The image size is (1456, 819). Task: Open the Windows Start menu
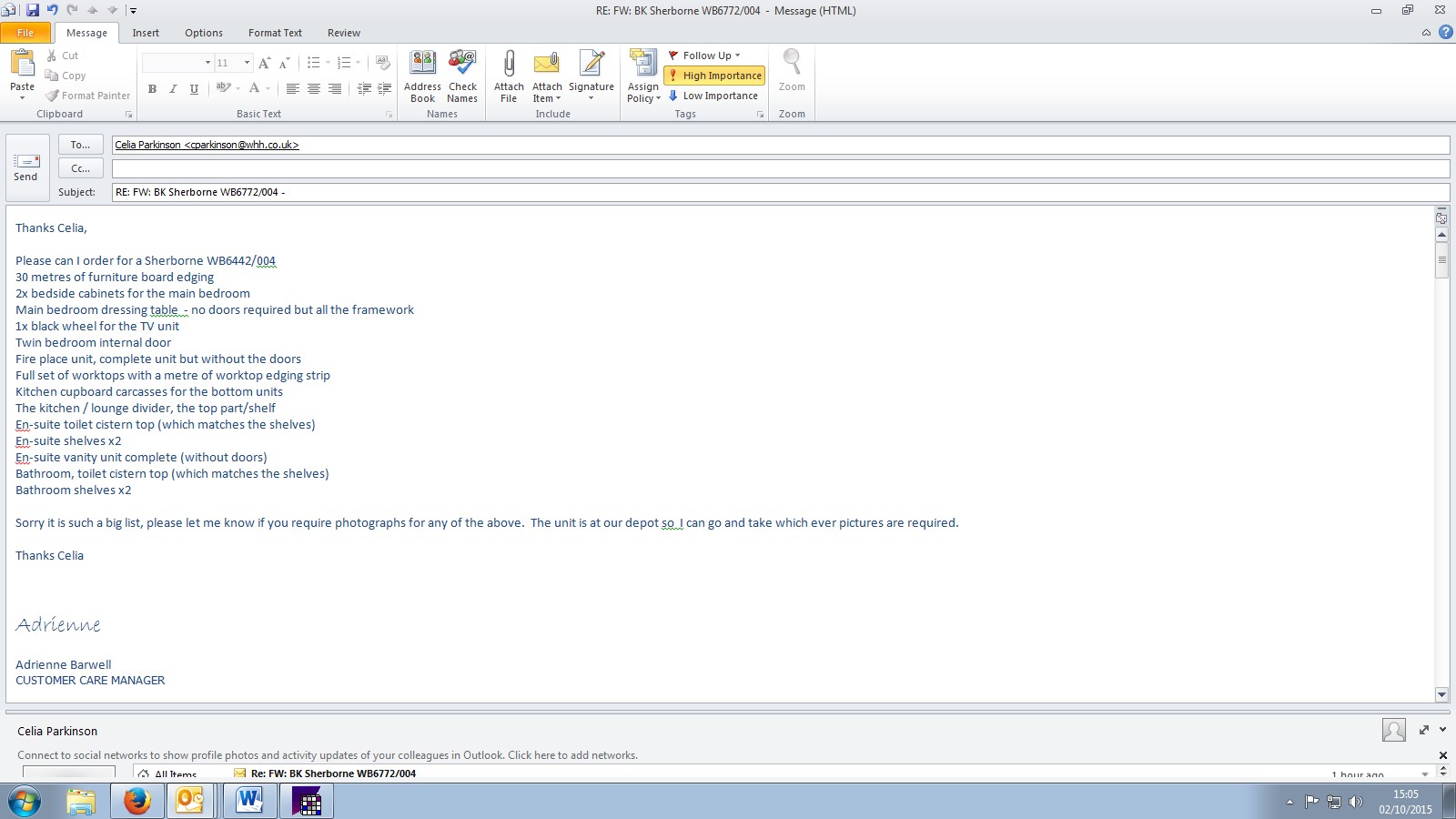[x=25, y=802]
